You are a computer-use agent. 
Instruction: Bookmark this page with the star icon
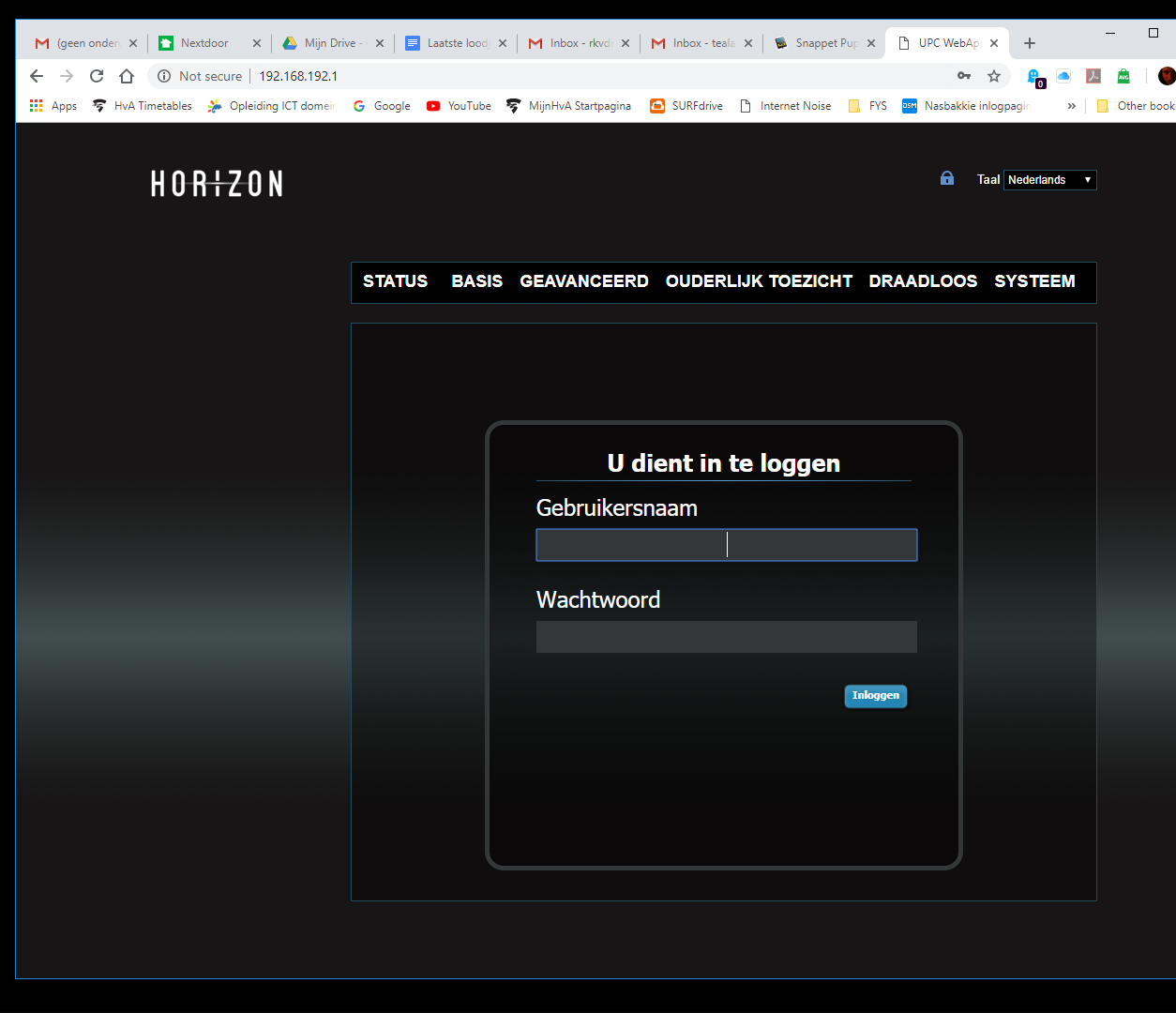pos(994,76)
